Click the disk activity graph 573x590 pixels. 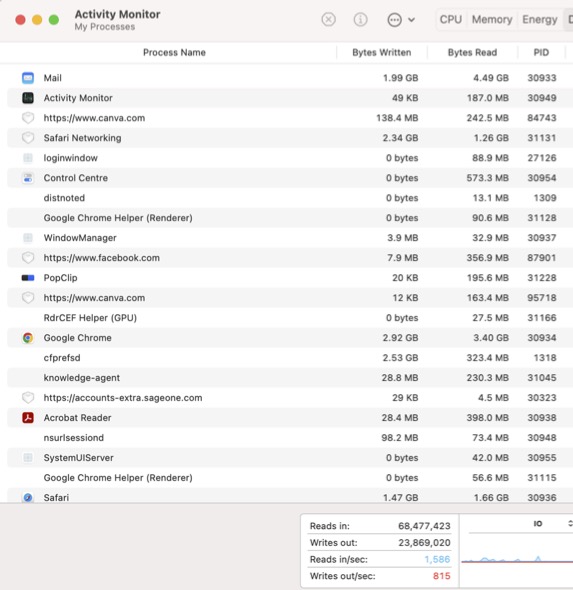click(x=517, y=559)
